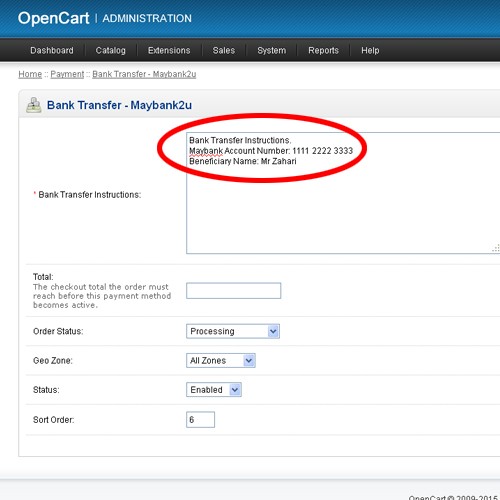Click inside the Bank Transfer Instructions textarea
This screenshot has height=500, width=500.
tap(343, 193)
